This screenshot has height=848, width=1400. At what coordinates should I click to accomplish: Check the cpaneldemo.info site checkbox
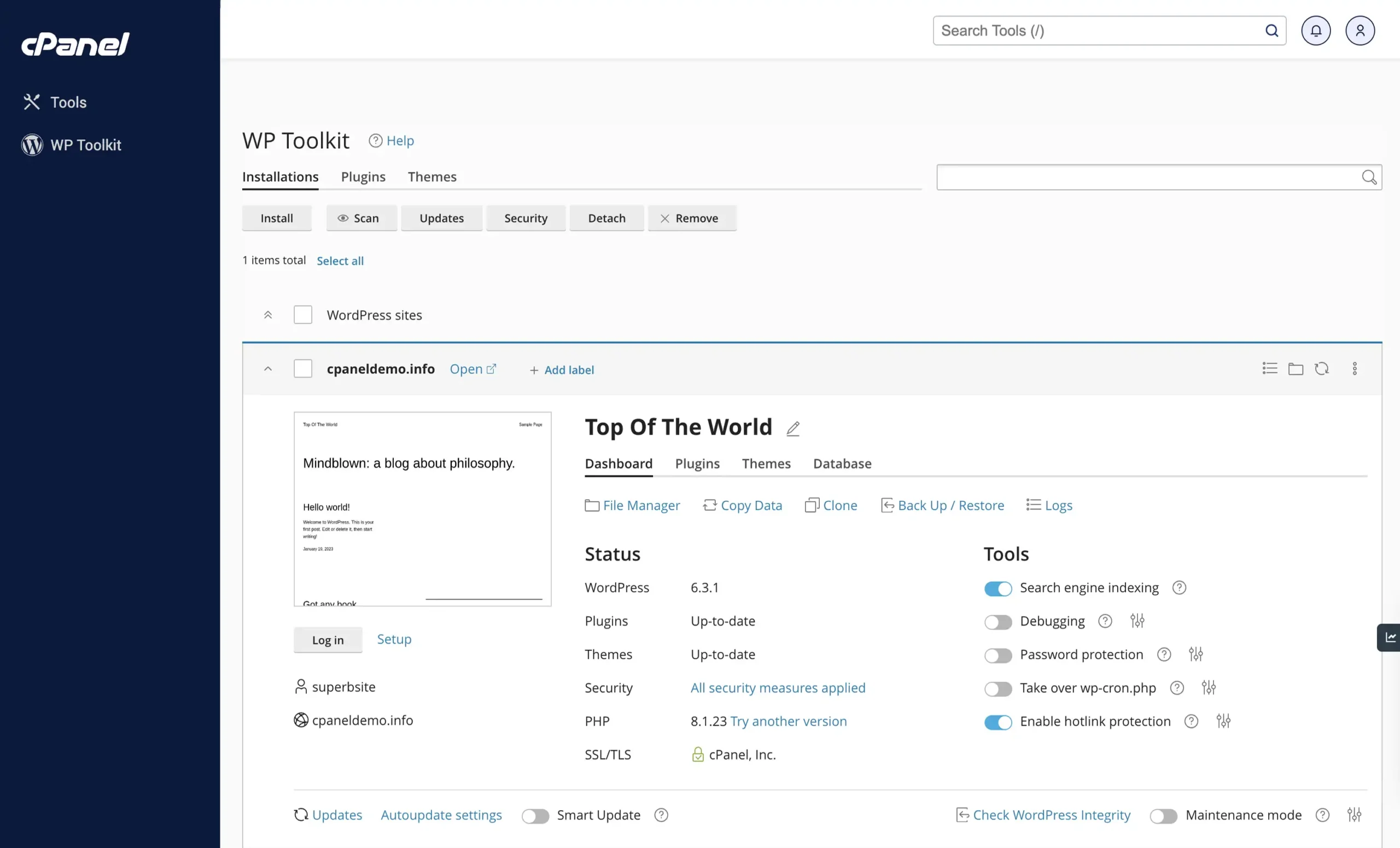pyautogui.click(x=303, y=369)
